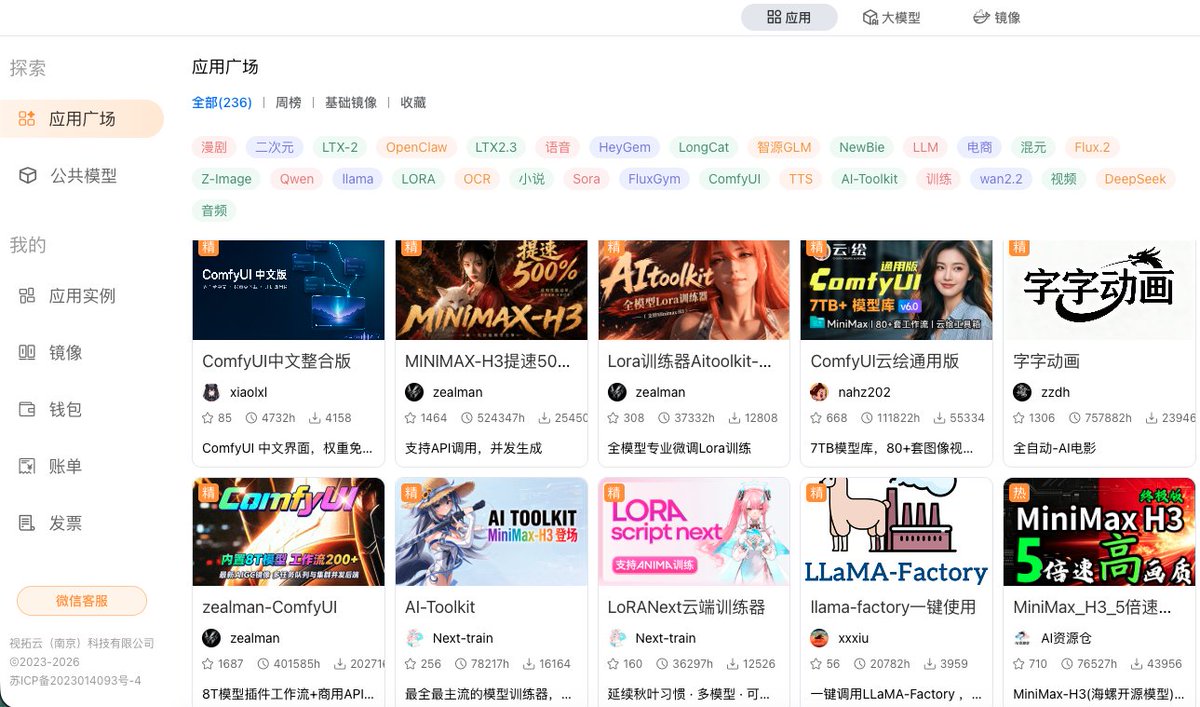Click the 镜像 icon in the sidebar

pos(28,352)
